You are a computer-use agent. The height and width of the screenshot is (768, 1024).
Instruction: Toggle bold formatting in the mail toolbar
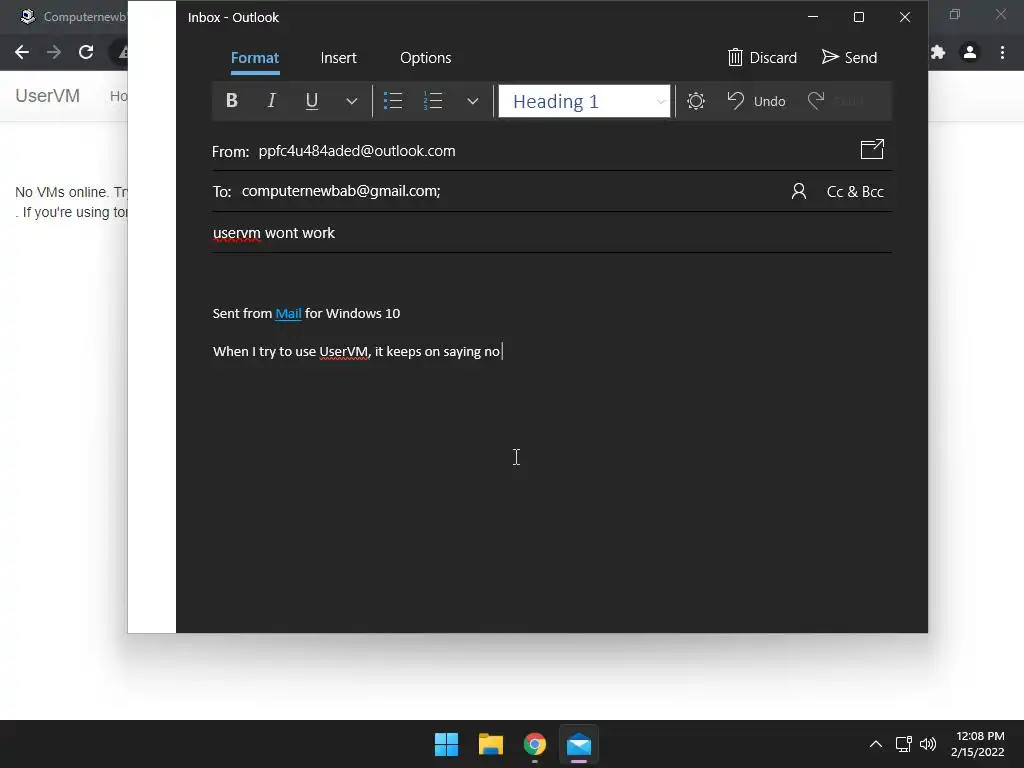pyautogui.click(x=231, y=101)
